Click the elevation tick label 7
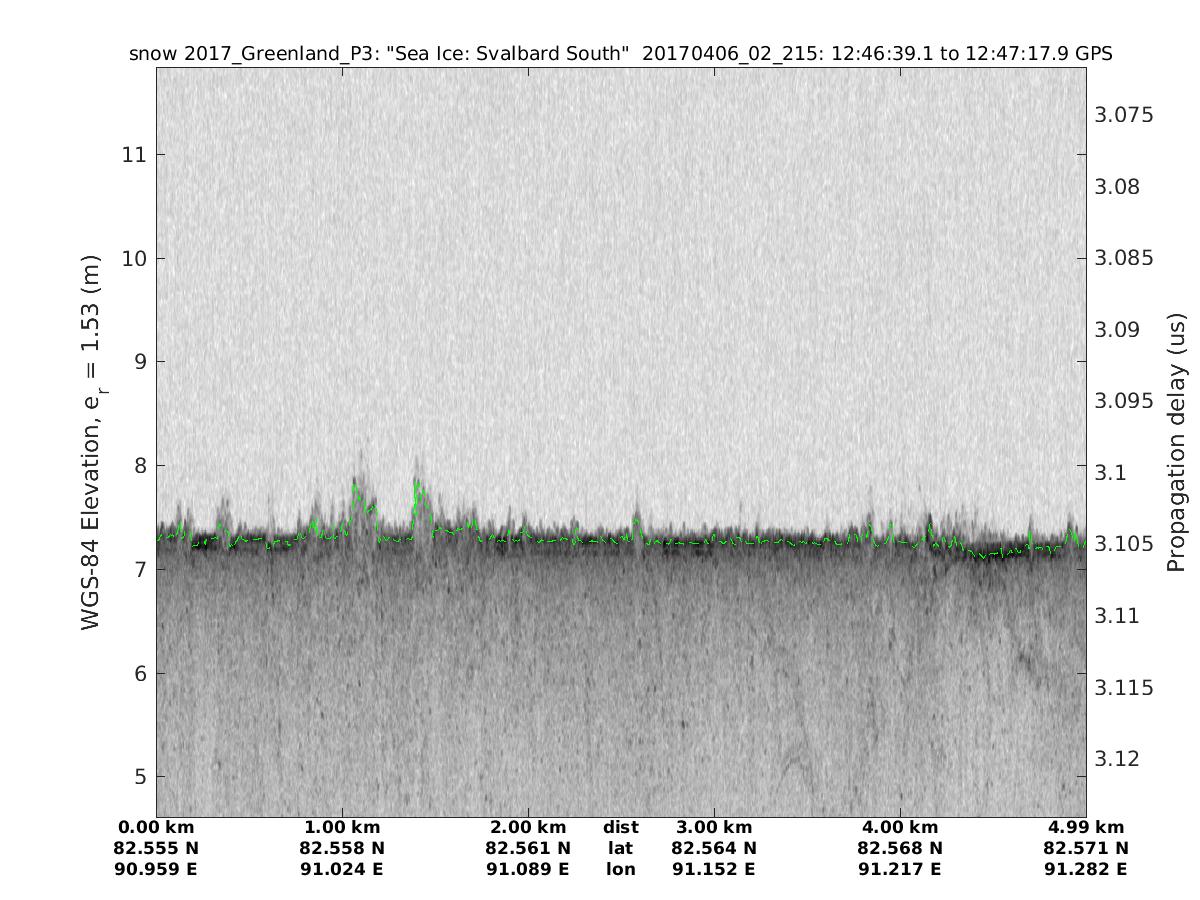The height and width of the screenshot is (900, 1200). (x=135, y=570)
